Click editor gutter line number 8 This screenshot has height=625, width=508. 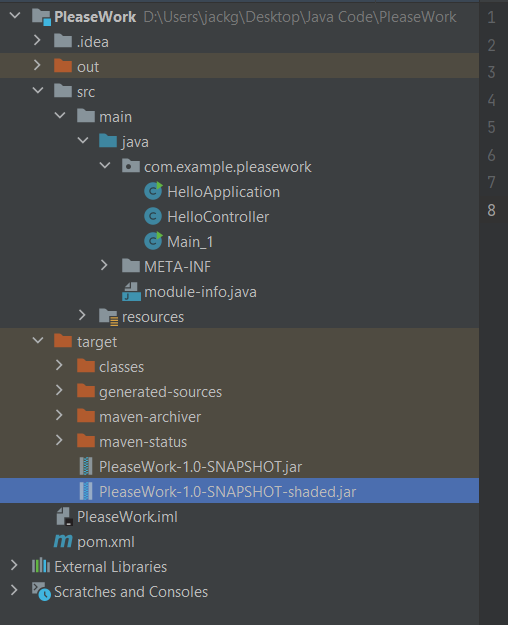(x=491, y=210)
